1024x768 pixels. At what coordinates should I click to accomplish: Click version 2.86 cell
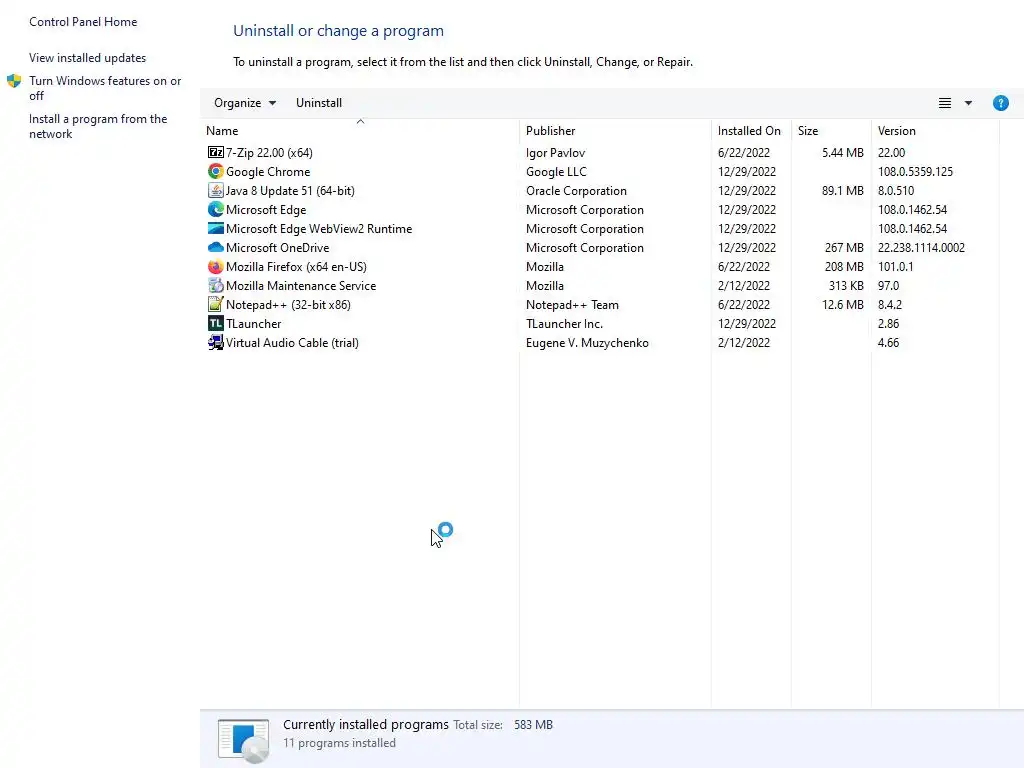coord(888,323)
